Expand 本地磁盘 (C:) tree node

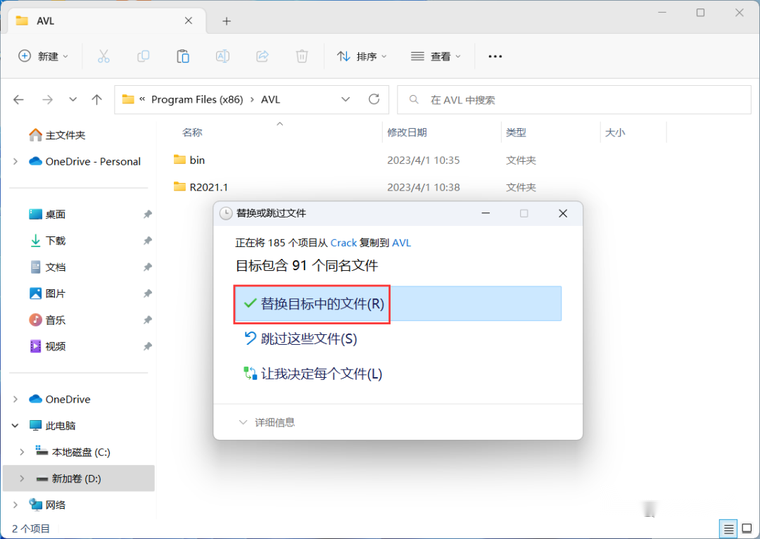[22, 452]
